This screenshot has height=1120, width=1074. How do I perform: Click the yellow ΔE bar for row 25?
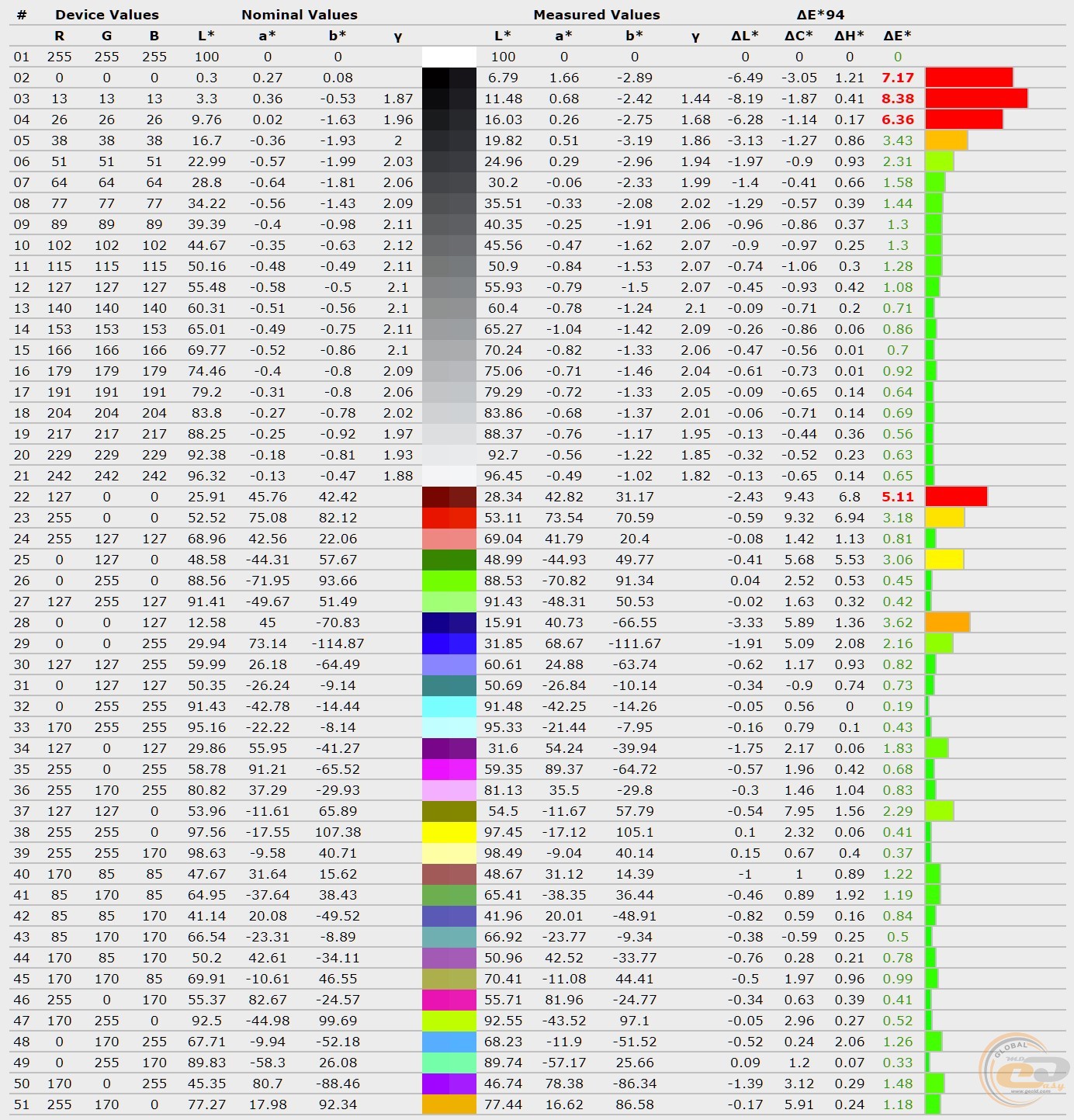pos(944,560)
